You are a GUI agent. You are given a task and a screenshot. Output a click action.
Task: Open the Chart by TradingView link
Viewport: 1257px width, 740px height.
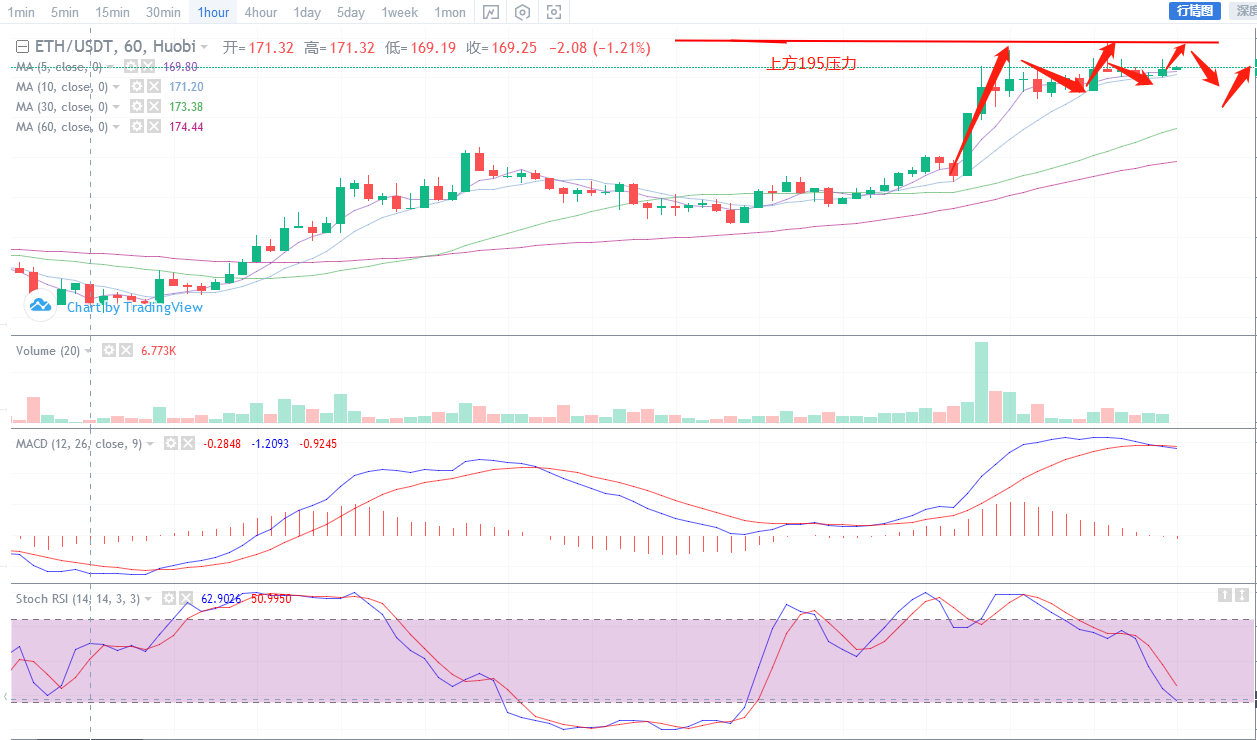[134, 307]
